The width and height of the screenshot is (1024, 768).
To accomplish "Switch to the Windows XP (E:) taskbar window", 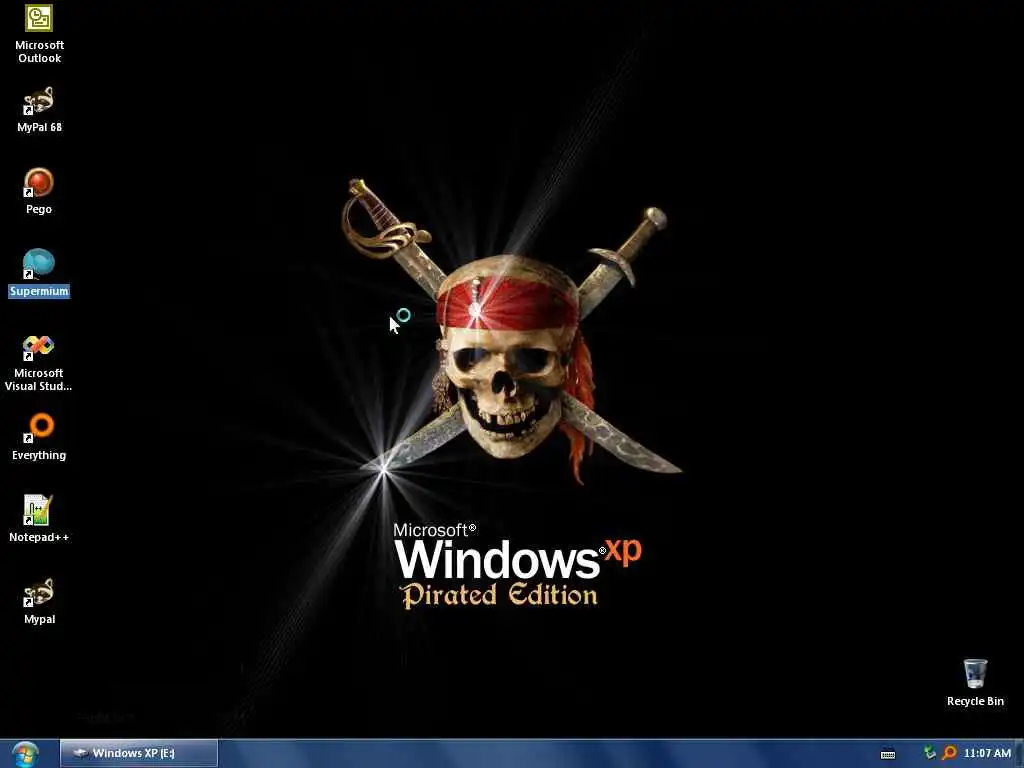I will tap(139, 753).
